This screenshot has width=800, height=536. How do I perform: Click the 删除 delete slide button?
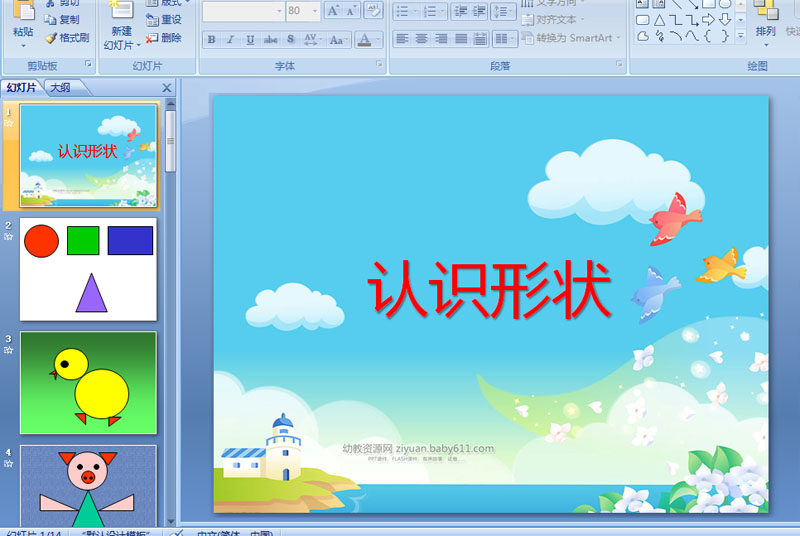pyautogui.click(x=164, y=38)
